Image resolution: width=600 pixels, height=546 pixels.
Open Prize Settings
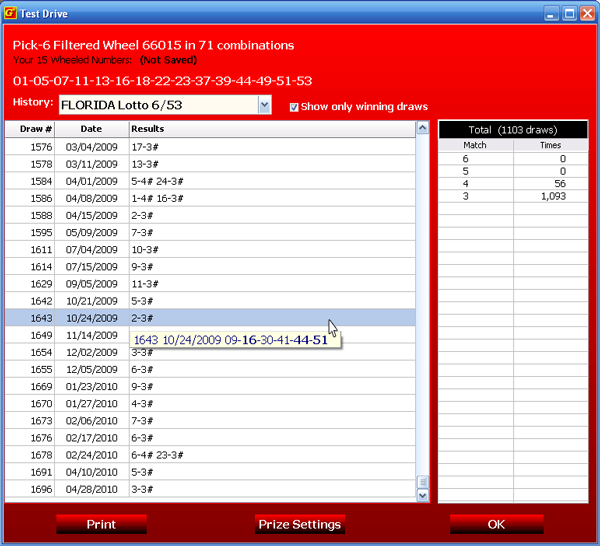coord(300,524)
